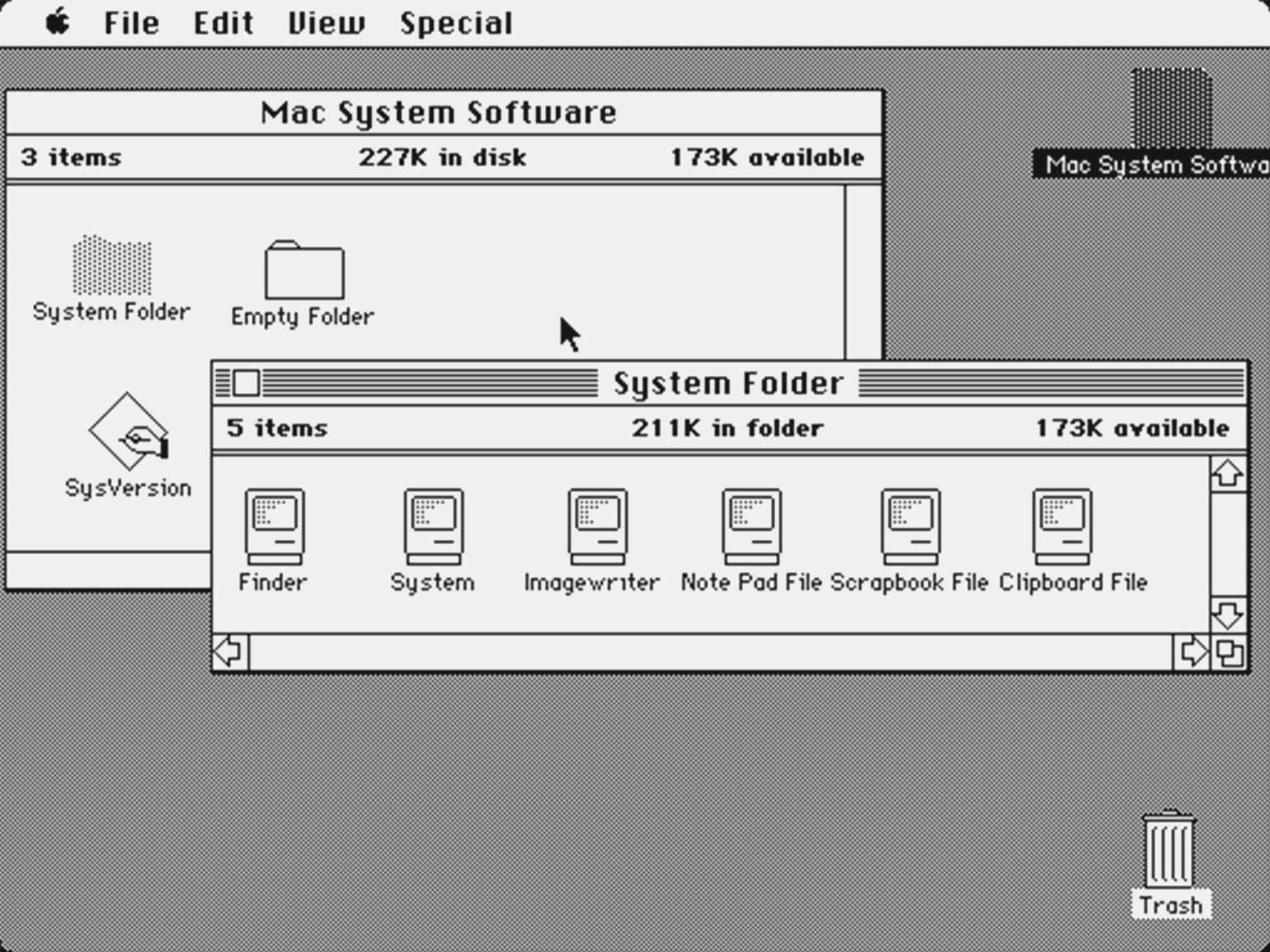Image resolution: width=1270 pixels, height=952 pixels.
Task: Select the grayed System Folder icon
Action: click(x=112, y=265)
